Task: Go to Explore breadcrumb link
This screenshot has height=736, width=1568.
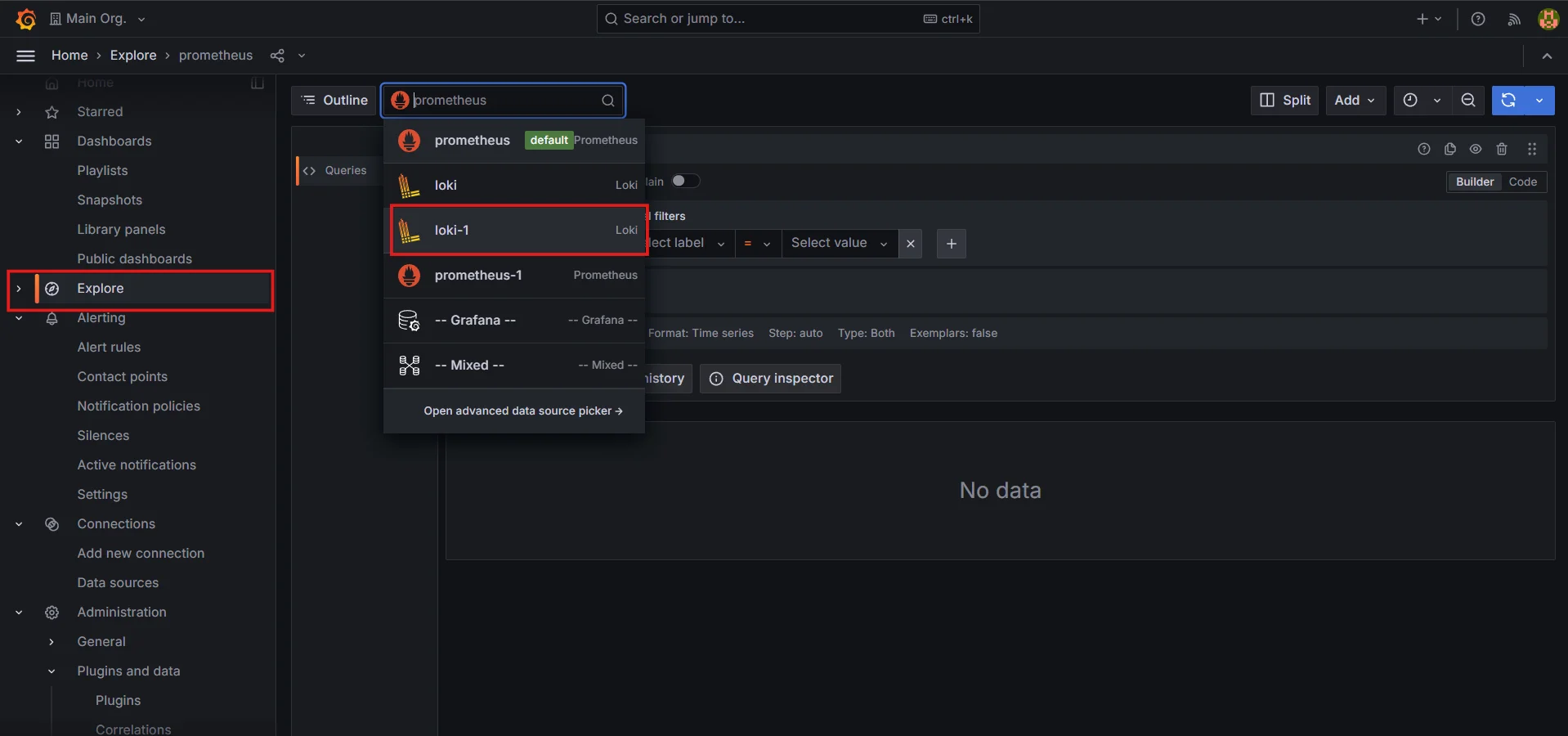Action: [133, 56]
